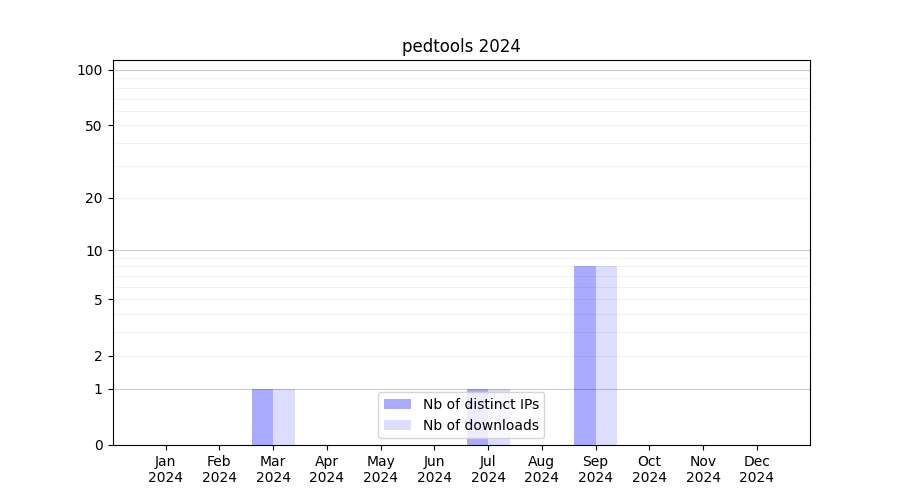Click the y-axis tick label 20
Viewport: 900px width, 500px height.
pos(94,198)
